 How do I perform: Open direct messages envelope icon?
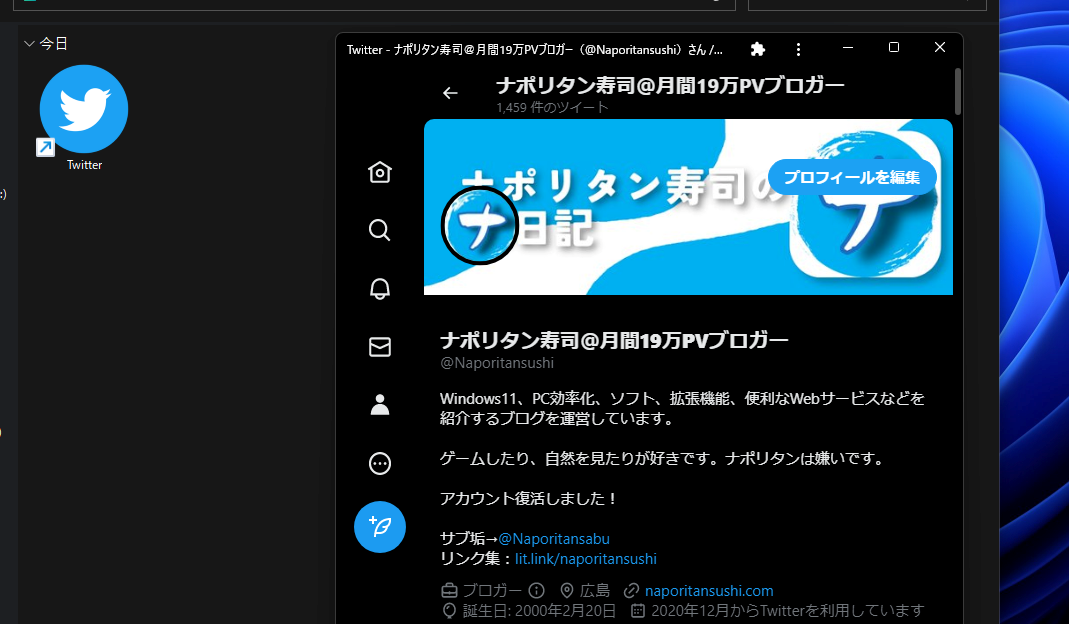pyautogui.click(x=380, y=347)
